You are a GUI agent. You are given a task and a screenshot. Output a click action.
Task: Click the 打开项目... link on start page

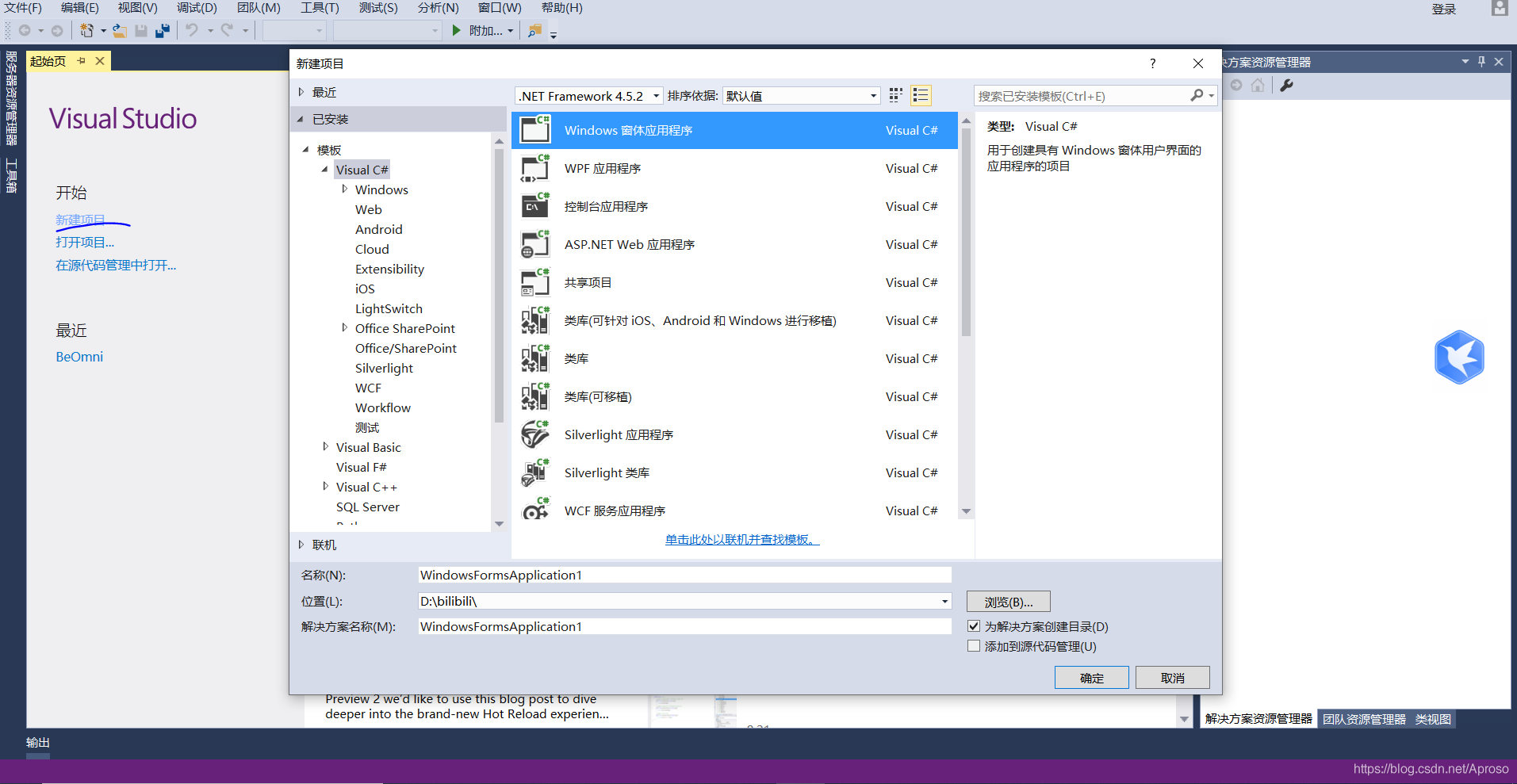click(x=85, y=242)
